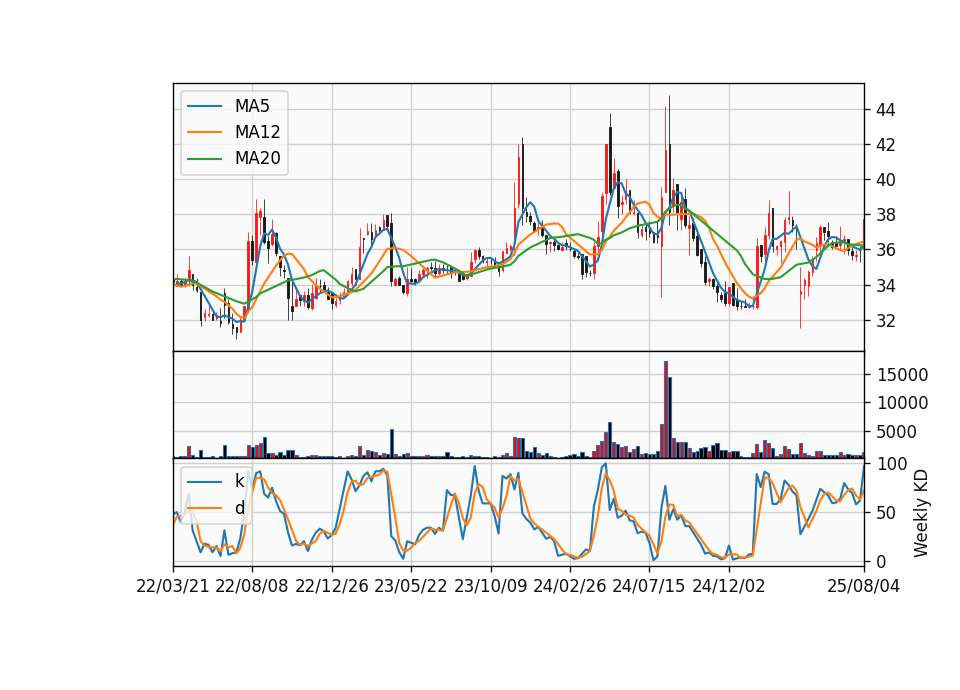This screenshot has width=960, height=690.
Task: Click the 22/08/08 date tick label
Action: 252,586
